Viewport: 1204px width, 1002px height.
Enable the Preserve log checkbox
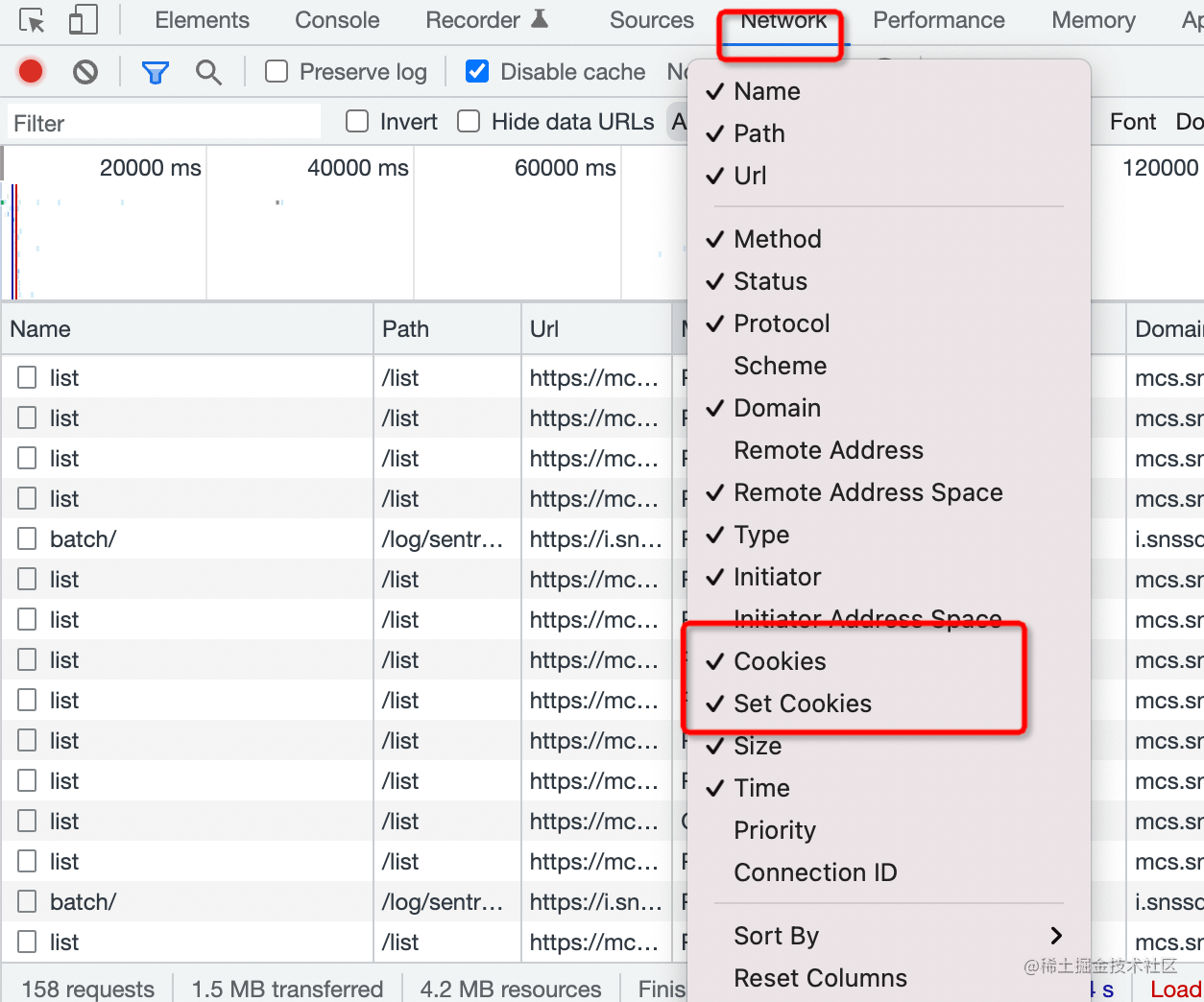coord(277,71)
